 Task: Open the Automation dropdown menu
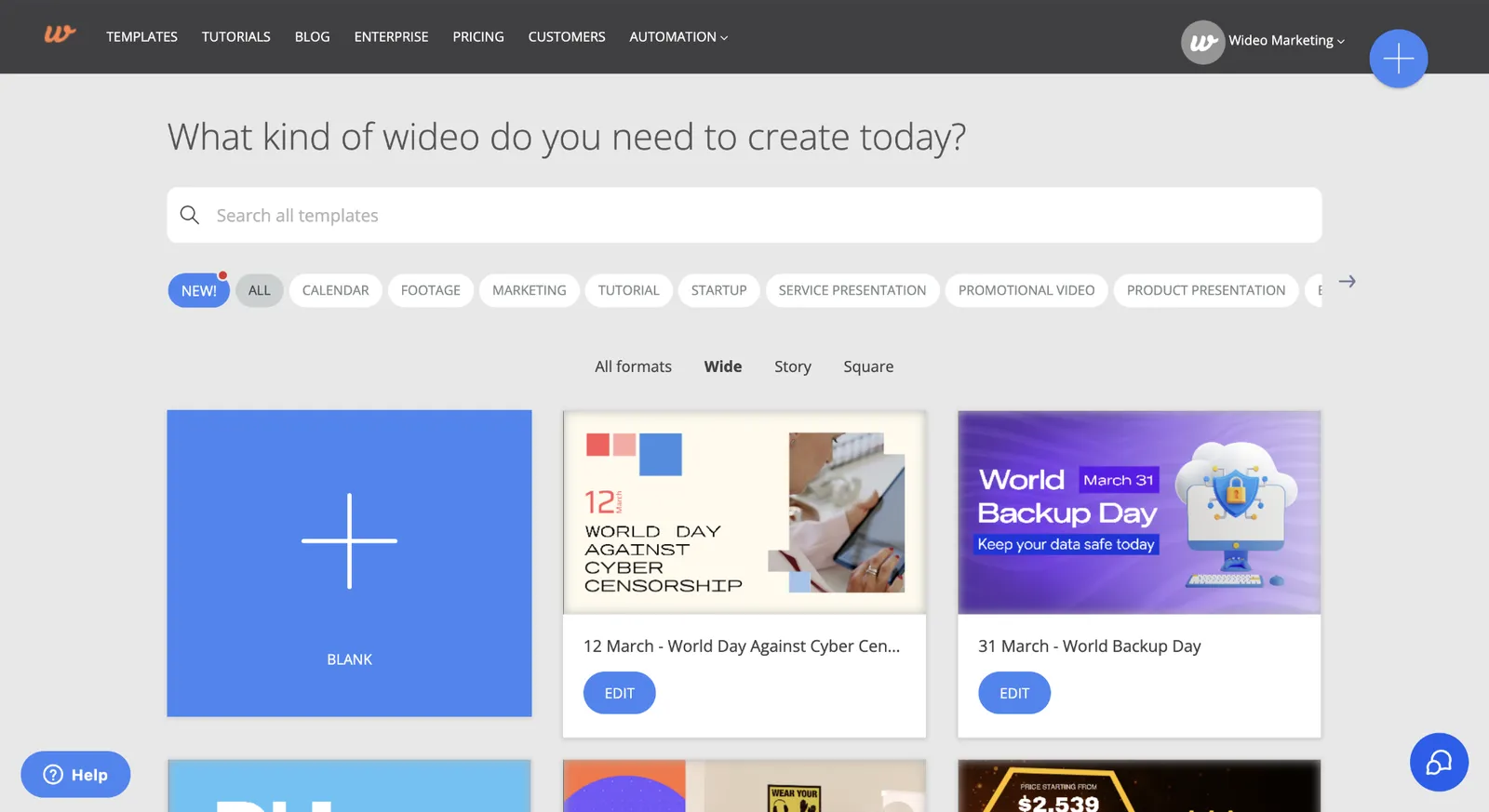[678, 36]
